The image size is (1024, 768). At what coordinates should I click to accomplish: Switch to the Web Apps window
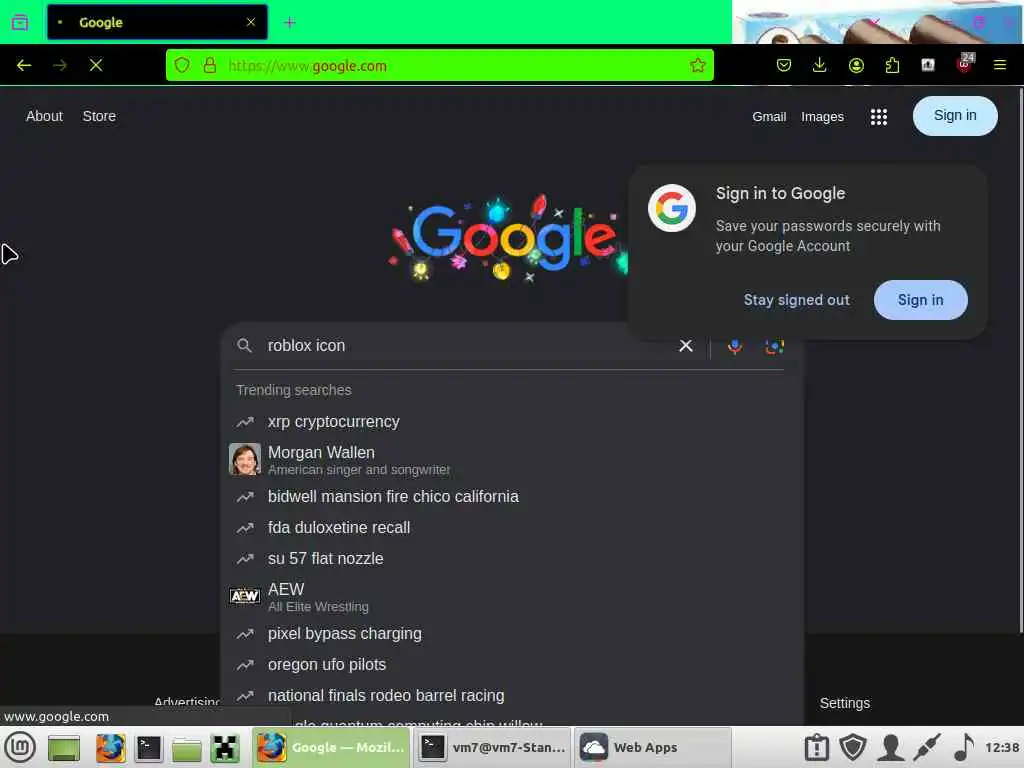(653, 748)
